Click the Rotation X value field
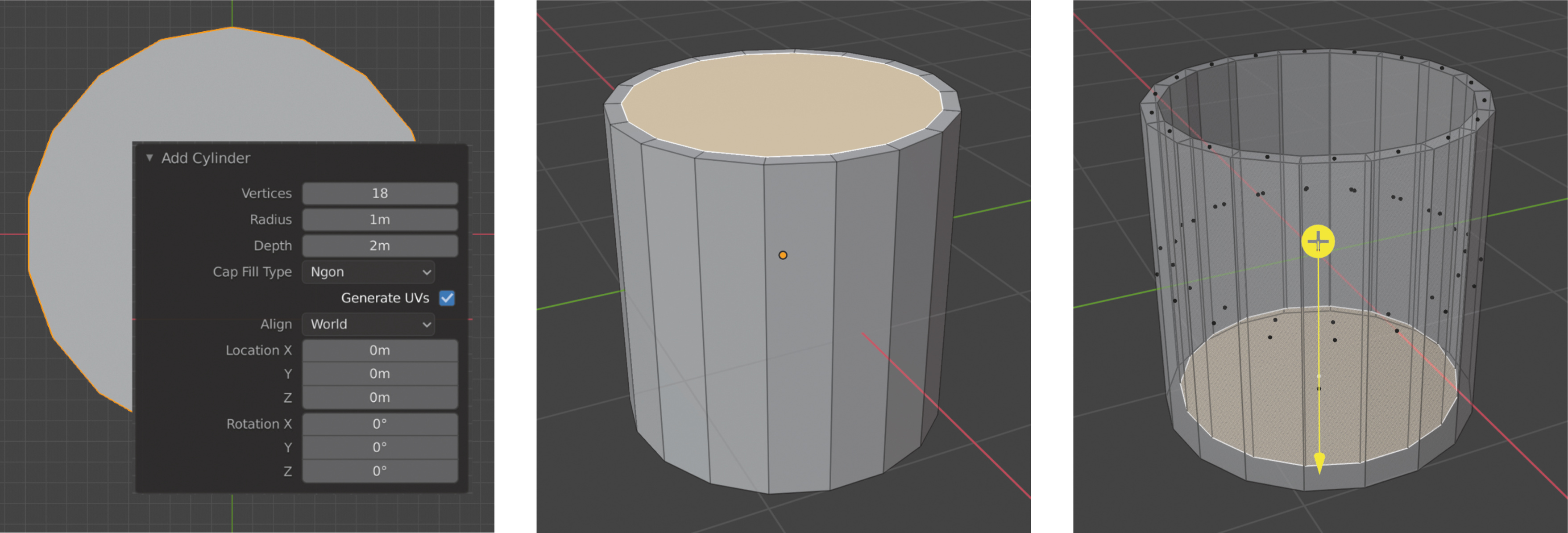The width and height of the screenshot is (1568, 533). [379, 424]
